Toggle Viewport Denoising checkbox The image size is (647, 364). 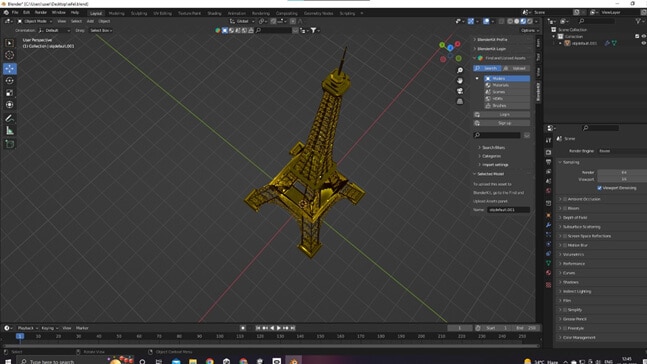coord(600,188)
